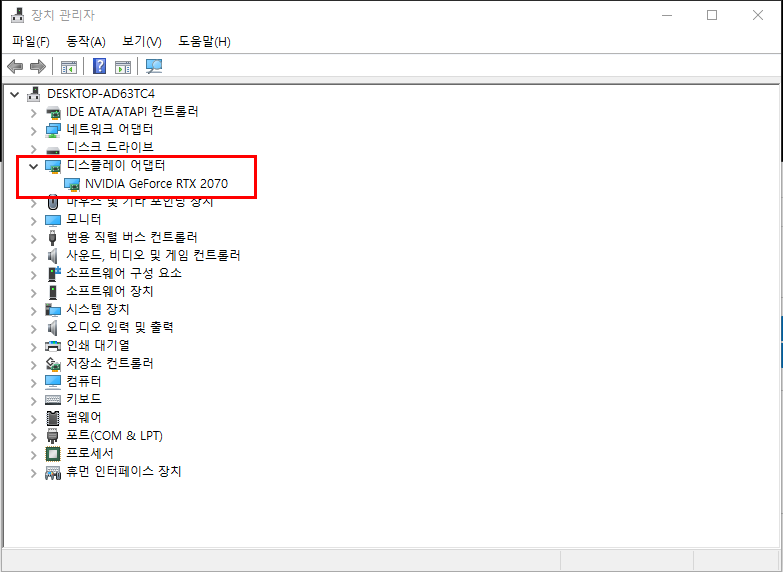Screen dimensions: 783x572
Task: Click the DESKTOP-AD63TC4 computer root icon
Action: (x=34, y=94)
